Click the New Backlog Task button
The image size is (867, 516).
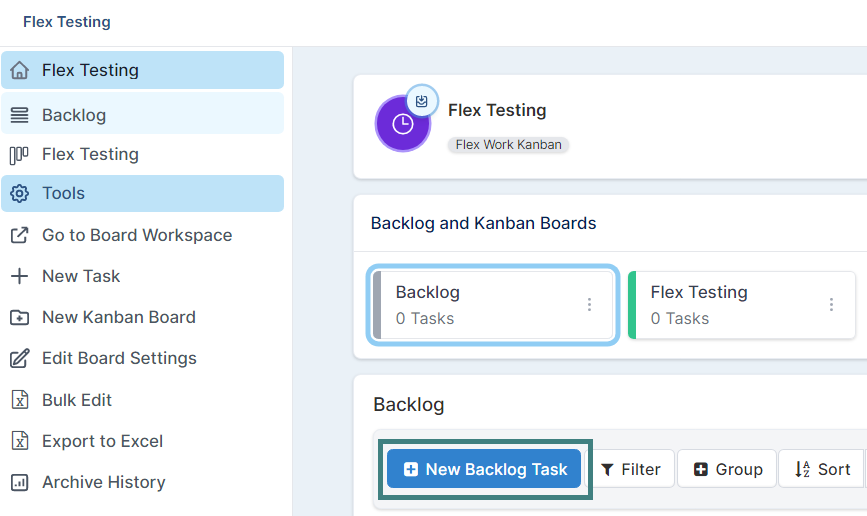(484, 469)
